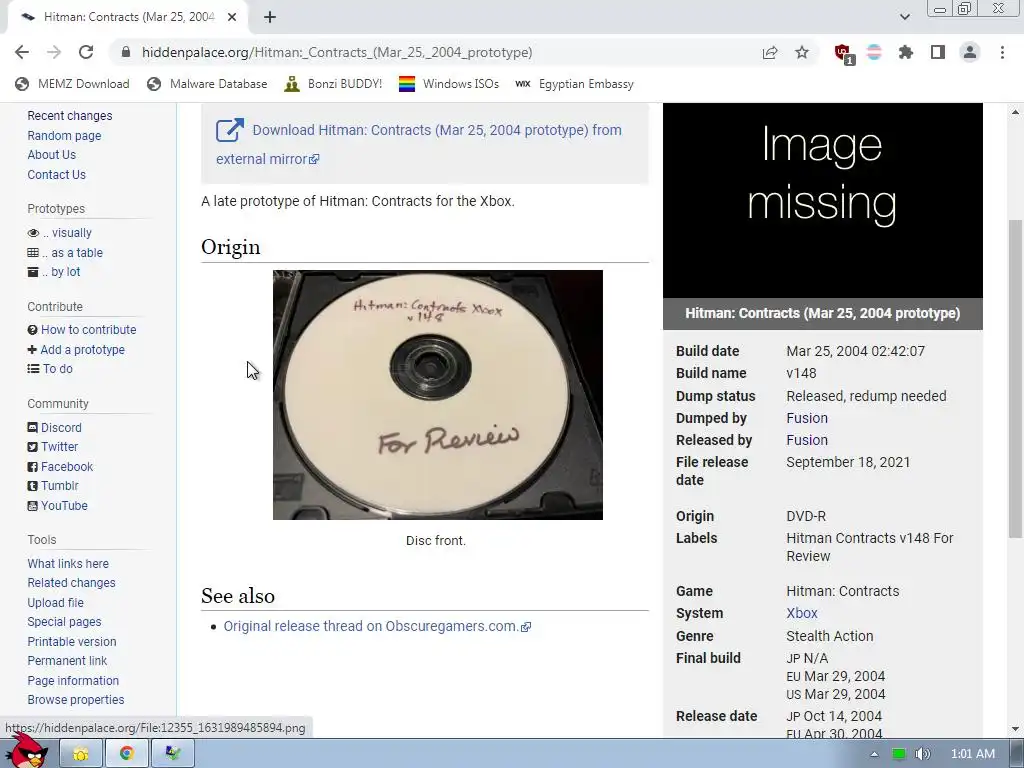Open the tab search dropdown arrow

(x=904, y=17)
